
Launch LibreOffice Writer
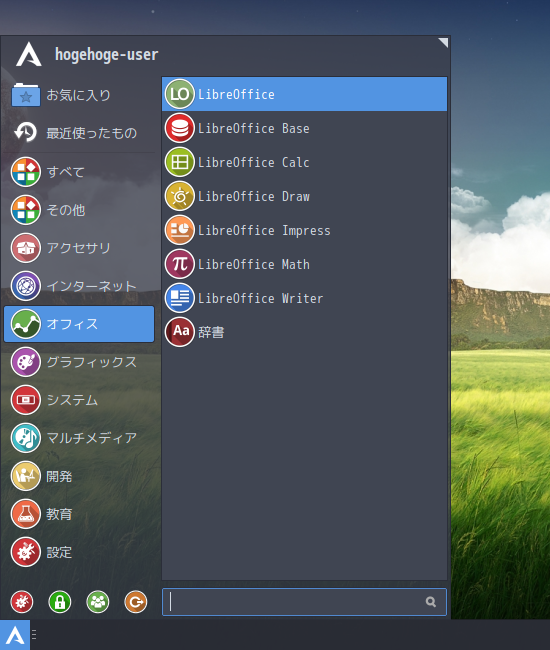pyautogui.click(x=304, y=298)
